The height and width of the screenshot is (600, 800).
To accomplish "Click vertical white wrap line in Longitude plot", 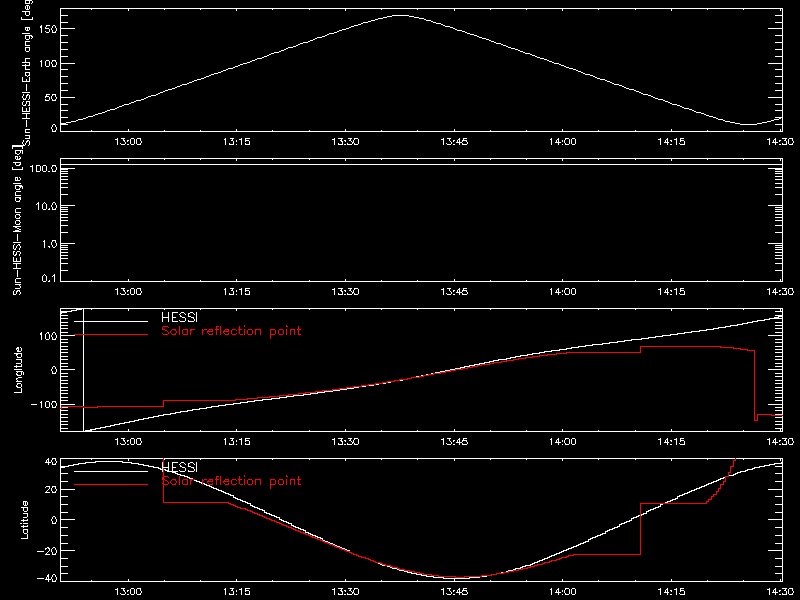I will [x=83, y=370].
